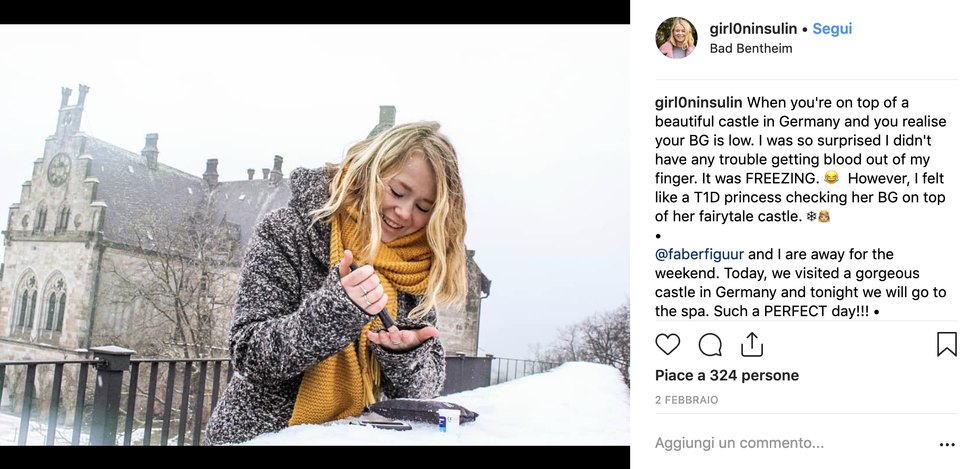Open the Bad Bentheim location link

click(x=750, y=48)
